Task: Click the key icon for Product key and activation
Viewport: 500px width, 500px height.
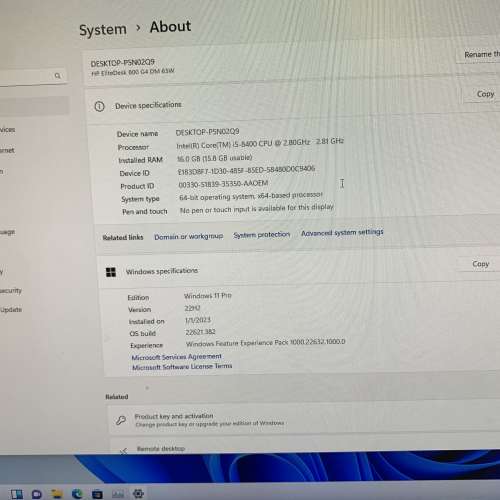Action: 121,420
